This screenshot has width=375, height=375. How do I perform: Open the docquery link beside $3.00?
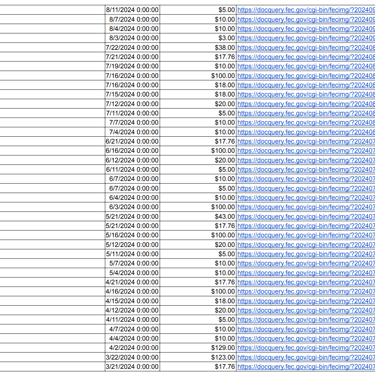[306, 38]
